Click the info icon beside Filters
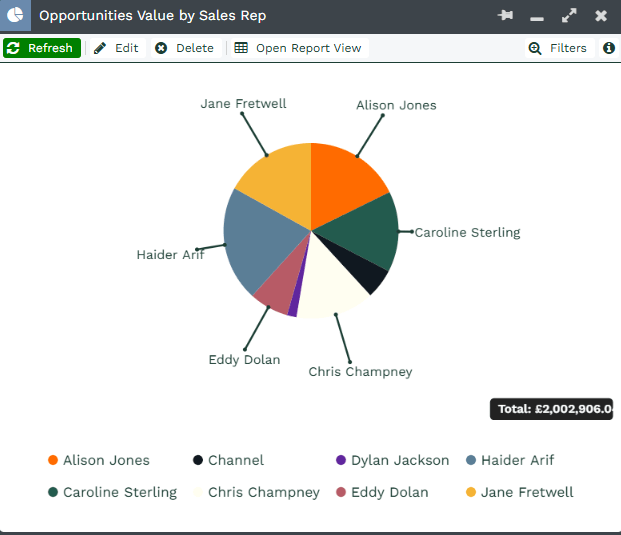Screen dimensions: 621x535 [609, 48]
